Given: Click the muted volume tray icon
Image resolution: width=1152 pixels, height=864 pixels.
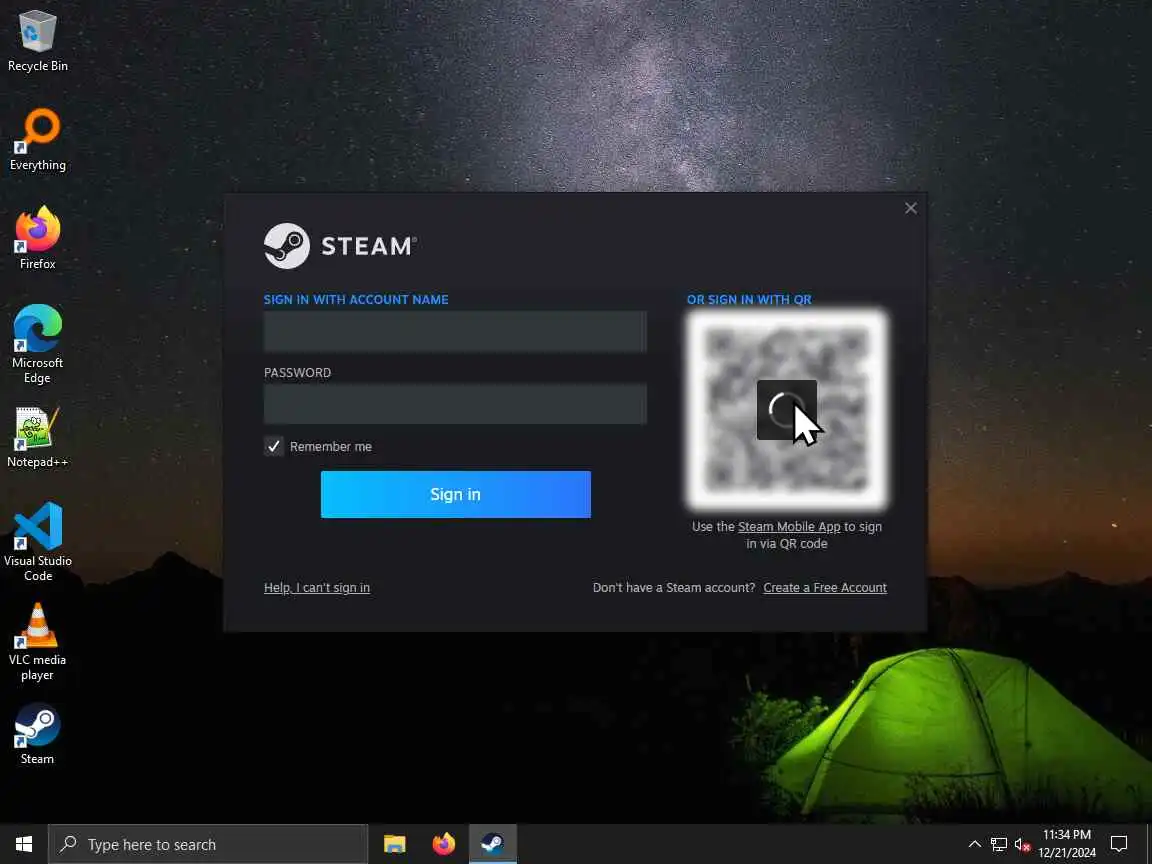Looking at the screenshot, I should 1022,844.
